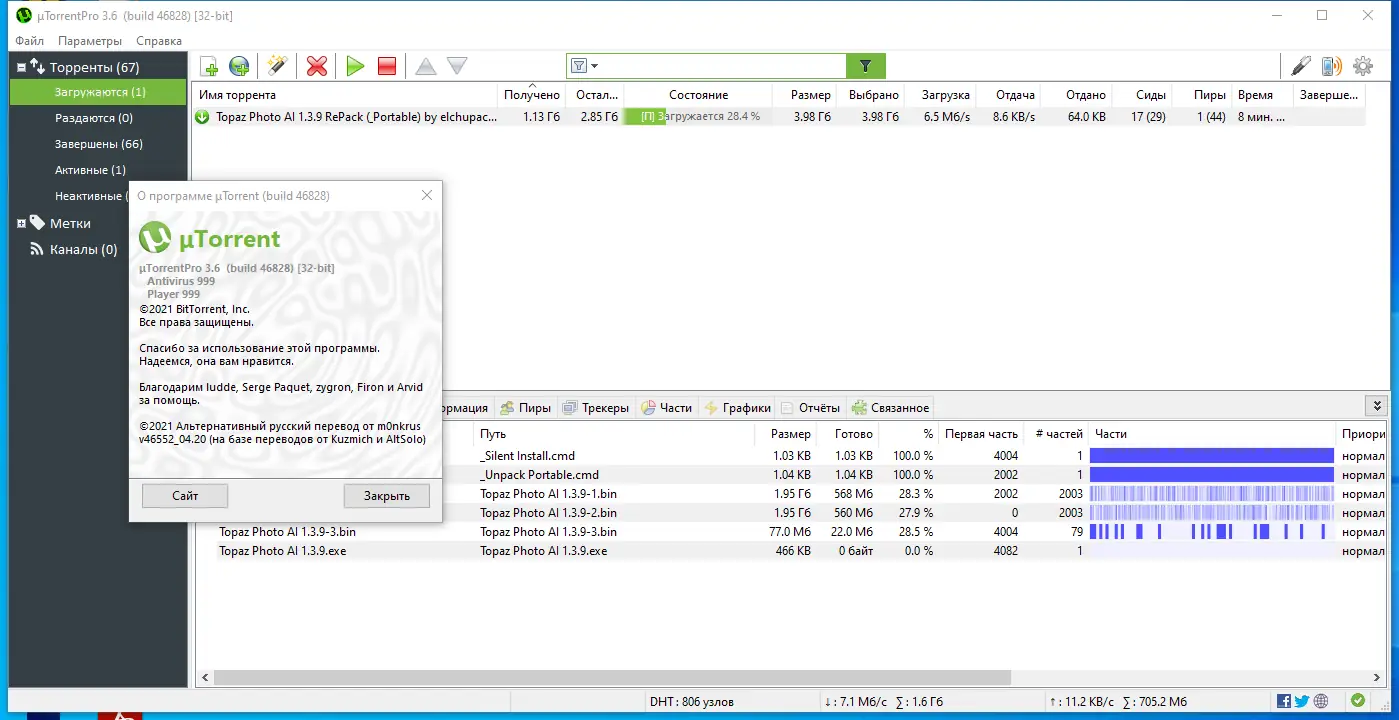This screenshot has height=720, width=1399.
Task: Click the pieces bar of Topaz Photo AI 1.3.9-3.bin
Action: (x=1211, y=532)
